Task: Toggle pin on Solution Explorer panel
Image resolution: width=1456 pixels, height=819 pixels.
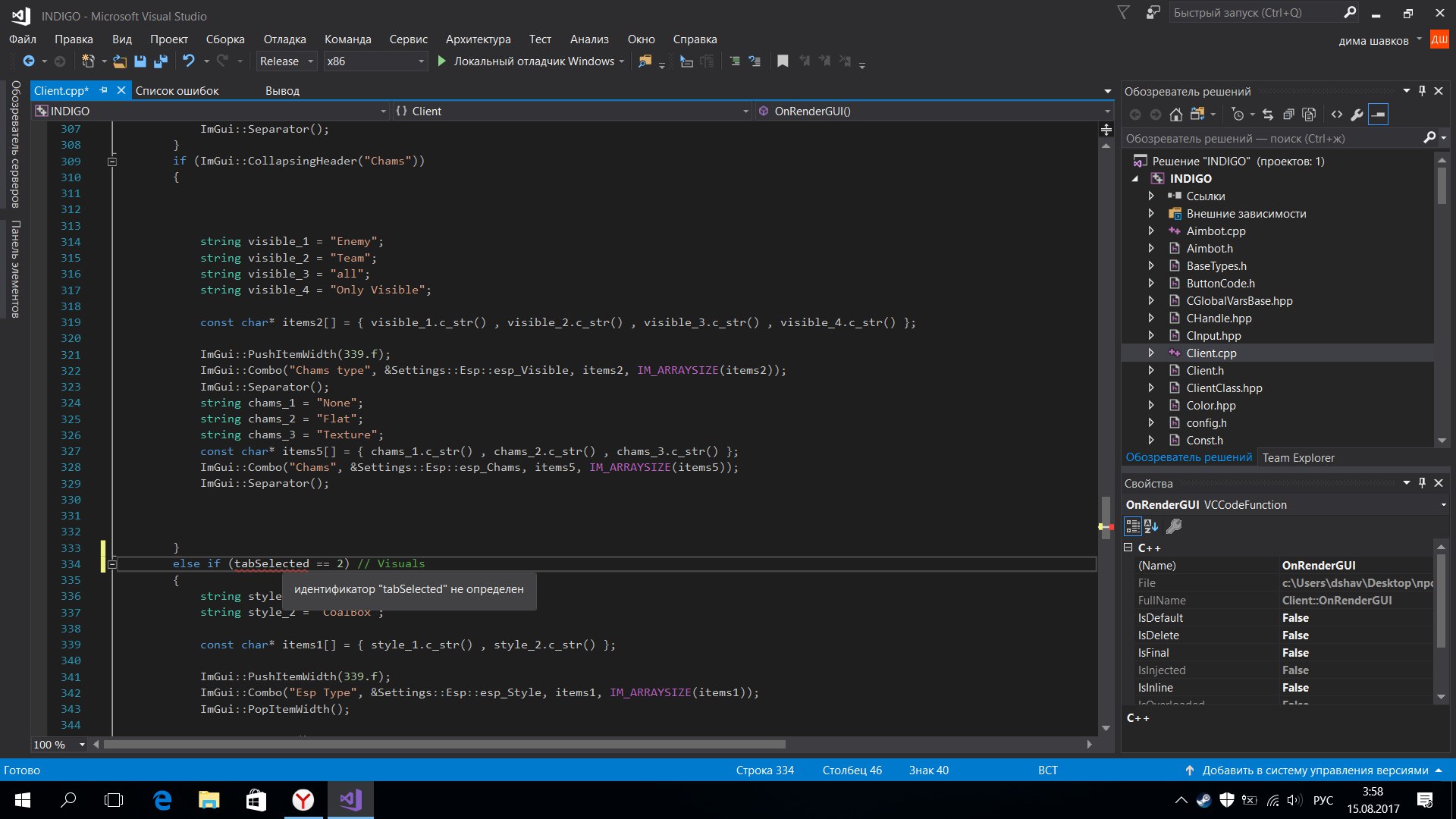Action: tap(1422, 91)
